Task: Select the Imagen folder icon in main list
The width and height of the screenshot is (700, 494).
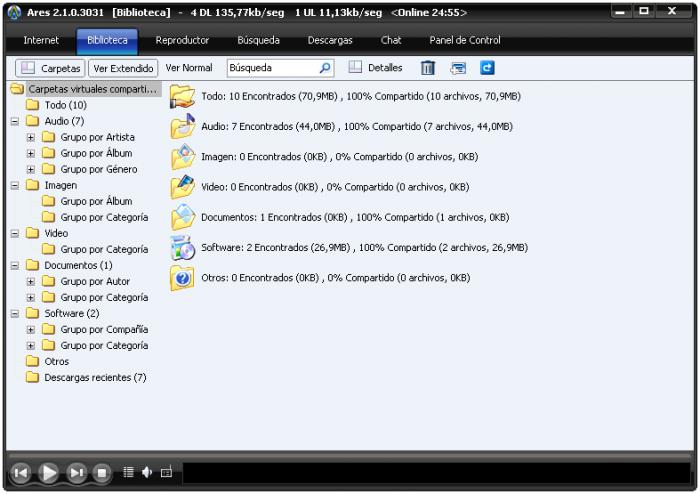Action: 183,157
